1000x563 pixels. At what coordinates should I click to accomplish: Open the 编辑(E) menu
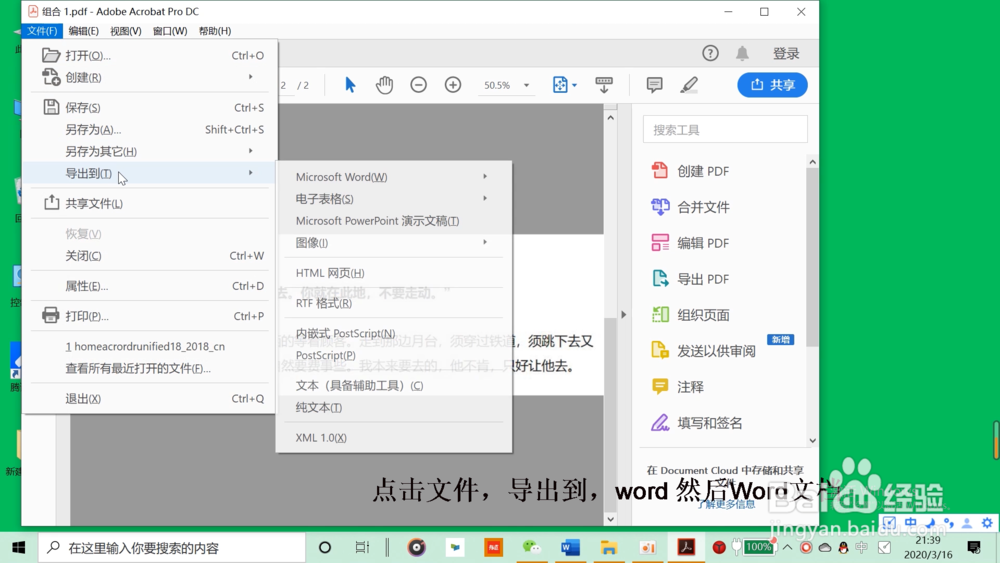84,31
